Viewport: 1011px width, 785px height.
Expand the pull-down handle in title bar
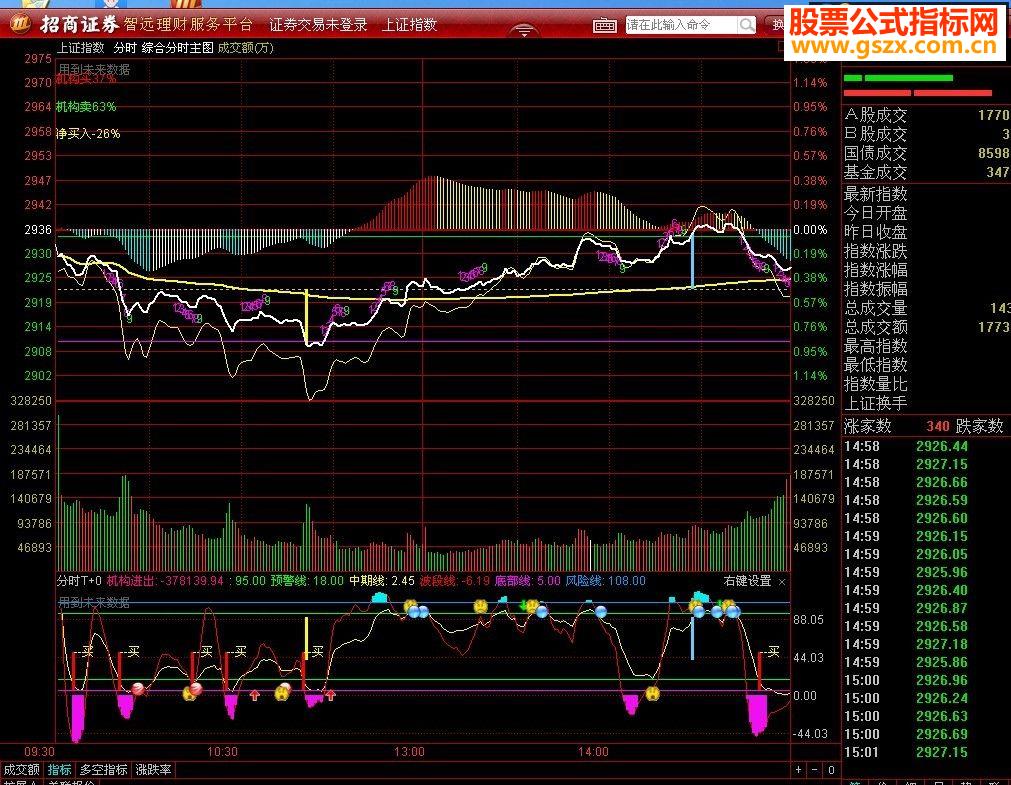[x=524, y=30]
